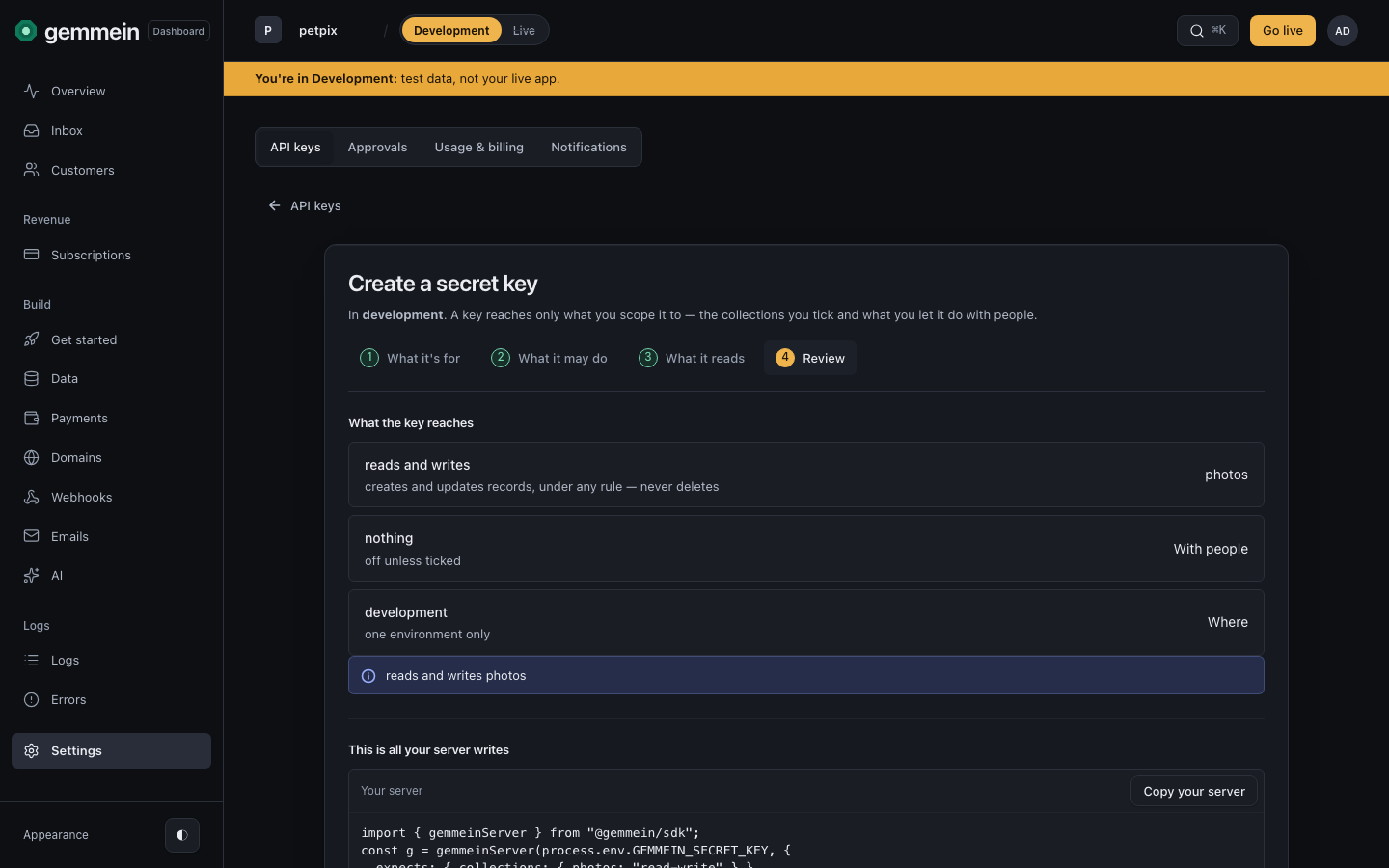Select the Development environment pill
The image size is (1389, 868).
(x=451, y=30)
